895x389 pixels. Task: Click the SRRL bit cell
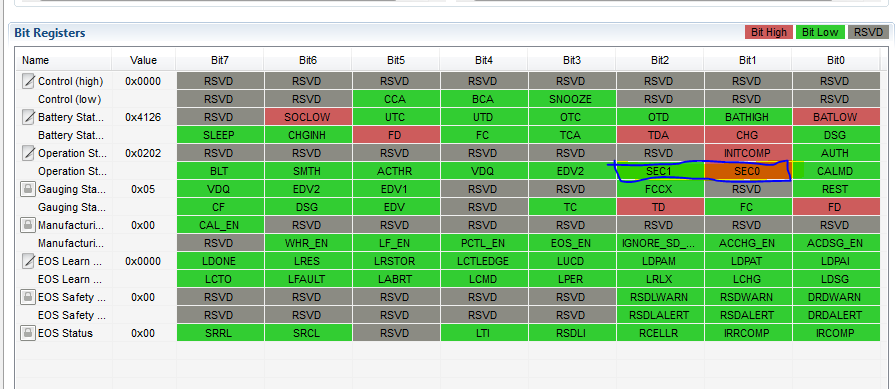tap(220, 333)
